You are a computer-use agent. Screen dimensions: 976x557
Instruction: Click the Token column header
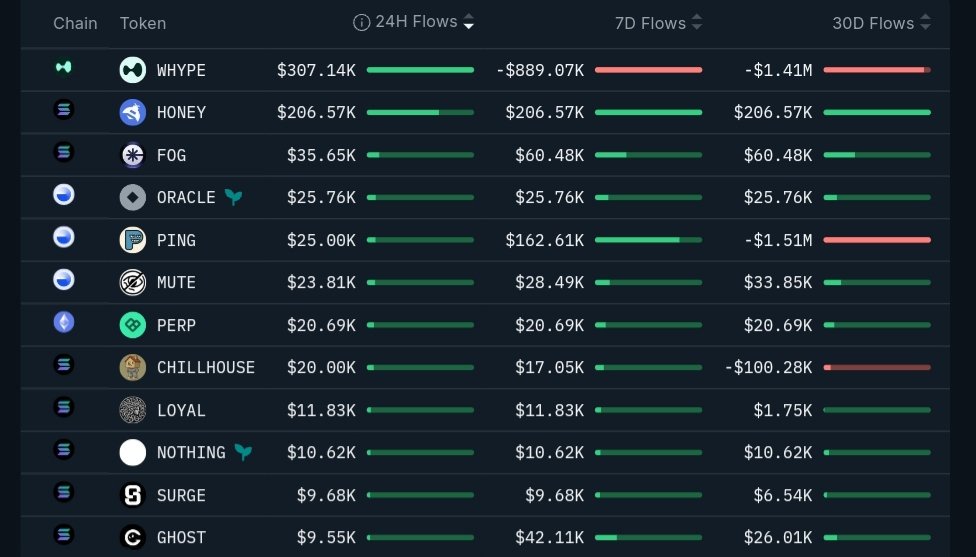143,23
